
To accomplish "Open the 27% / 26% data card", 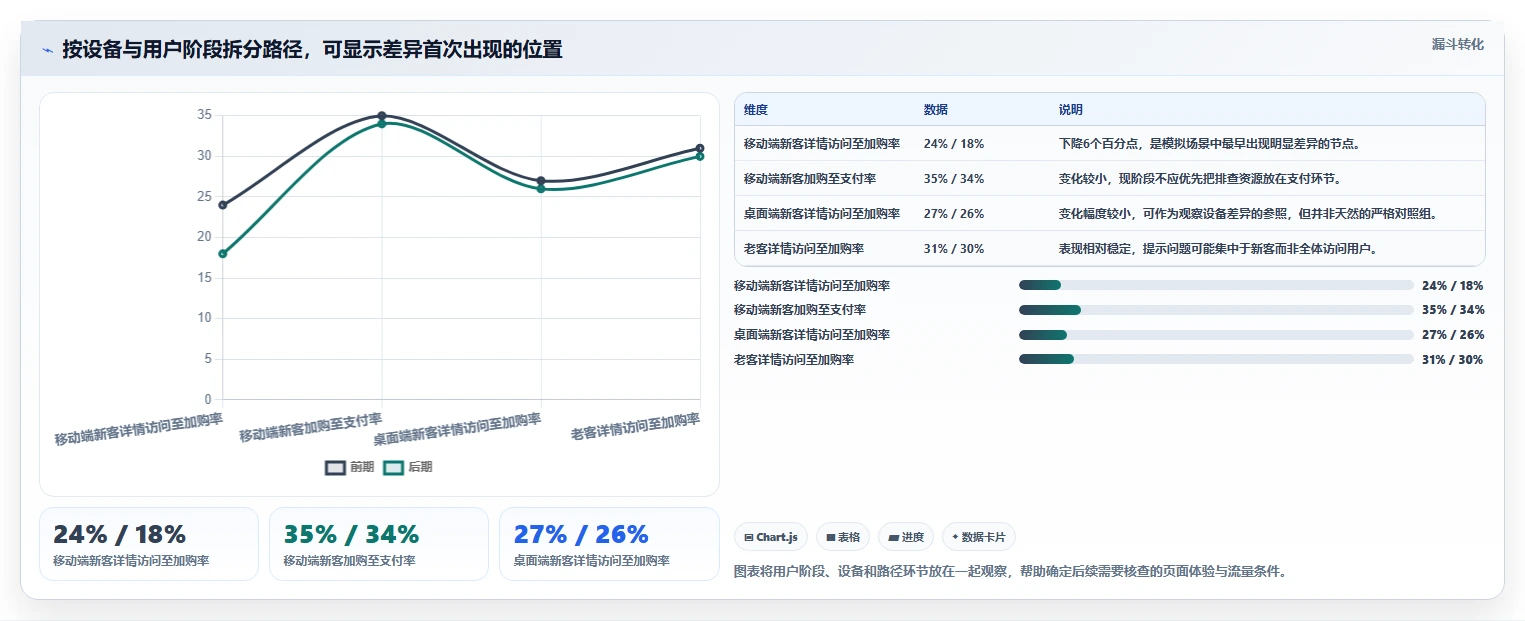I will click(x=609, y=544).
